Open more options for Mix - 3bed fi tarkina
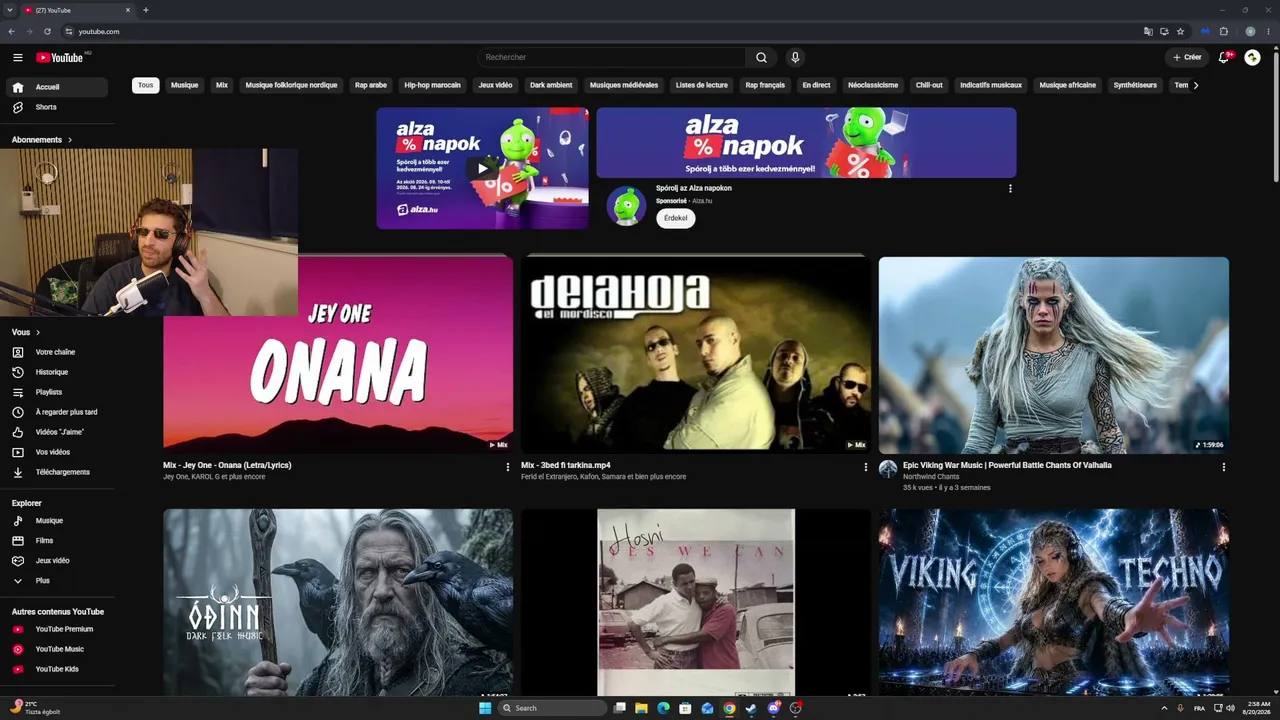 [865, 467]
